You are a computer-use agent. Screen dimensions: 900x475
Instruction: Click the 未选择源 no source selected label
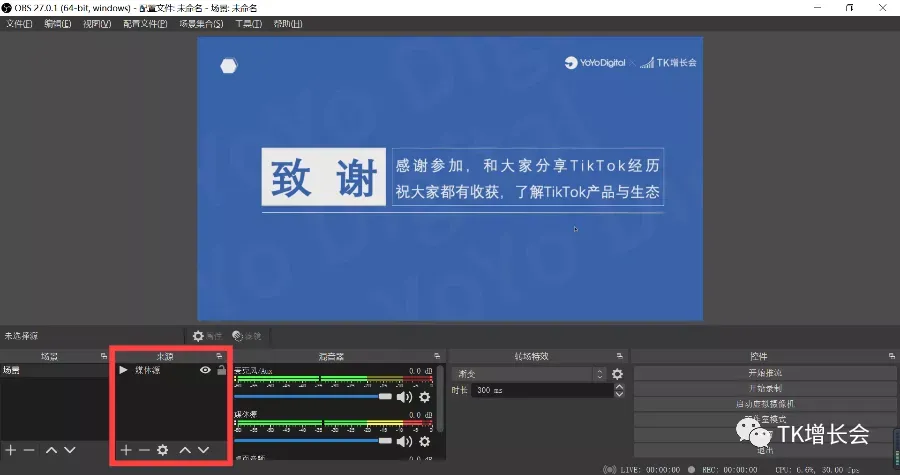[x=21, y=336]
